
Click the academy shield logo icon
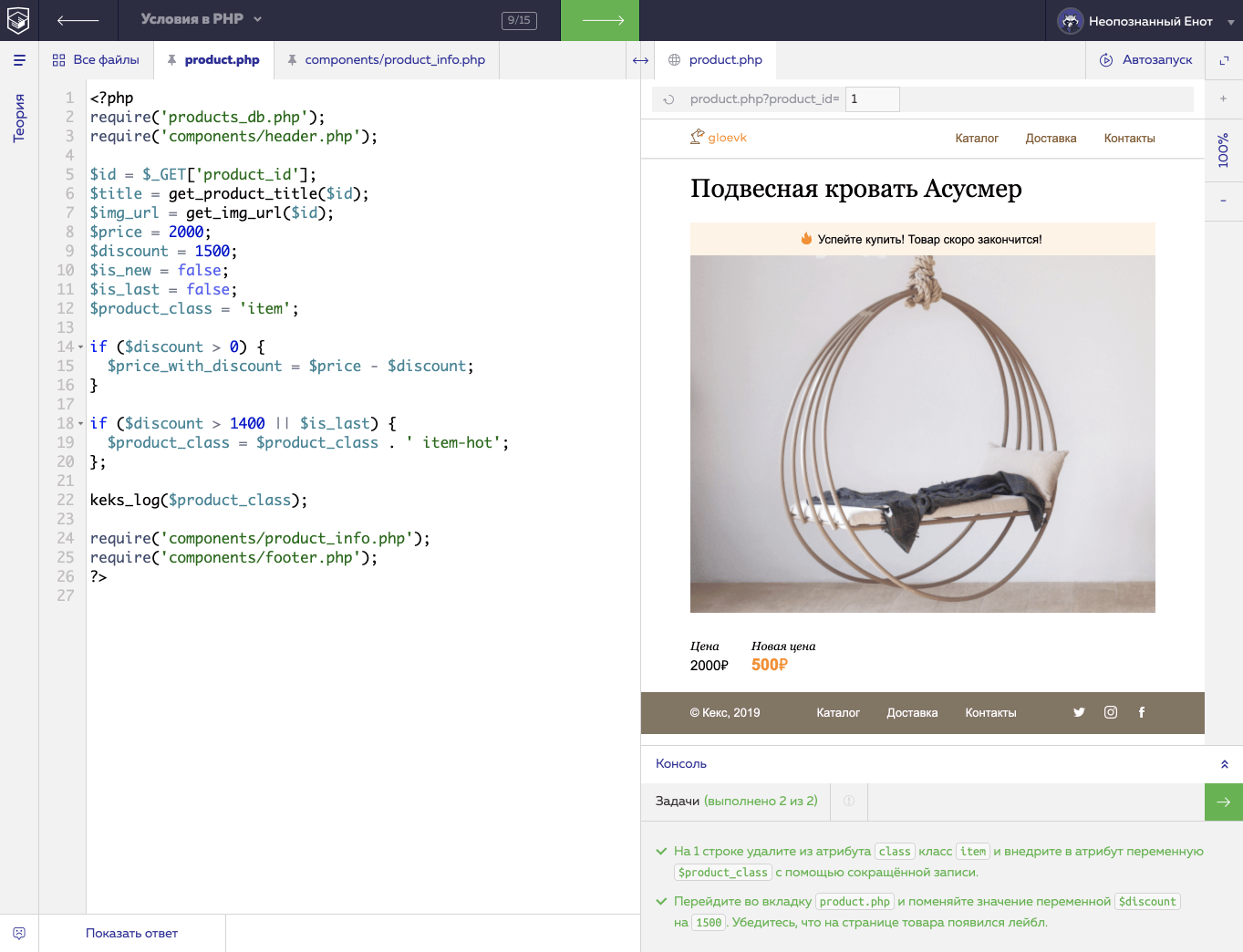click(18, 20)
